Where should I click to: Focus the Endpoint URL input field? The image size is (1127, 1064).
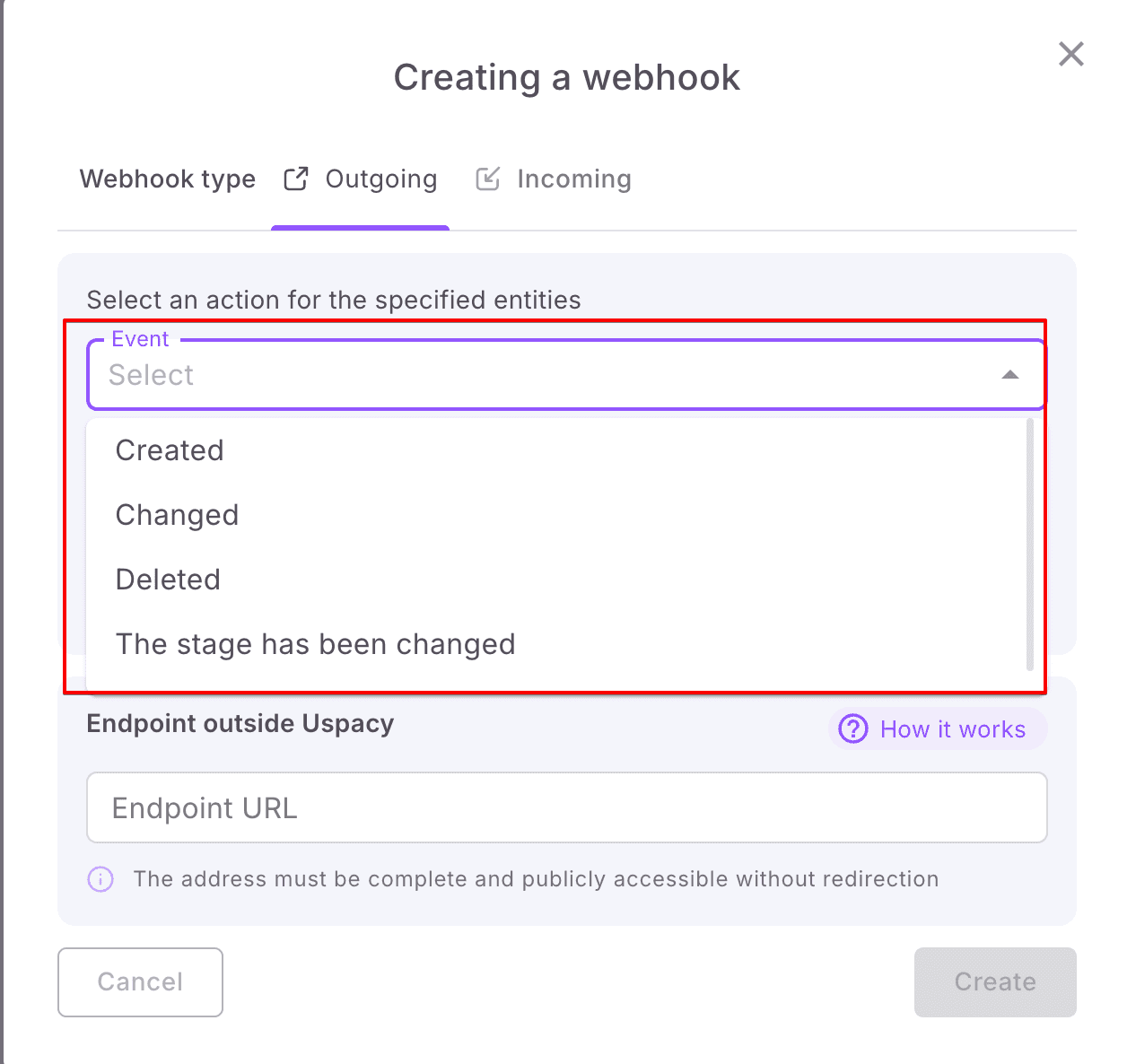pos(566,807)
